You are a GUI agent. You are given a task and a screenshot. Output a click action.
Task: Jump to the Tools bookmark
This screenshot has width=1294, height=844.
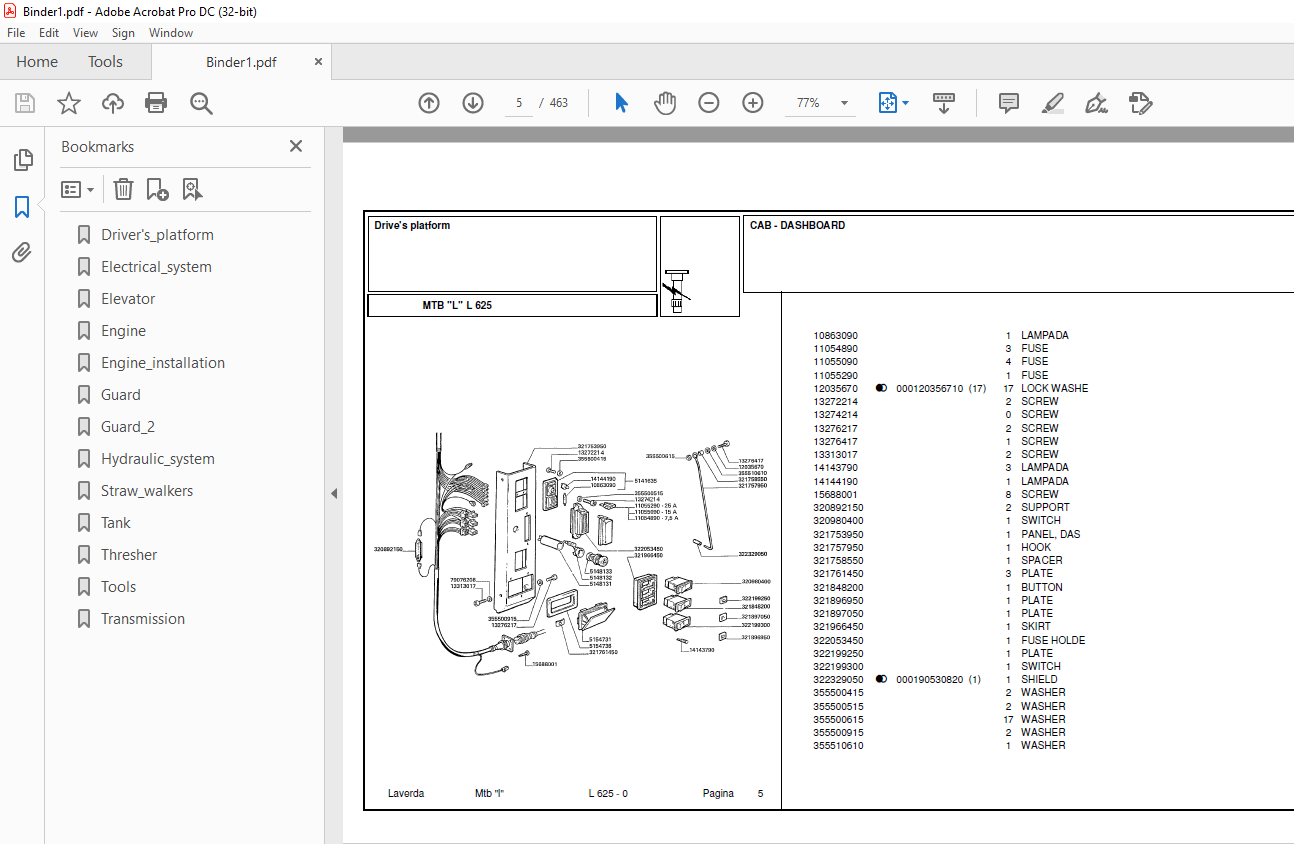pos(119,587)
